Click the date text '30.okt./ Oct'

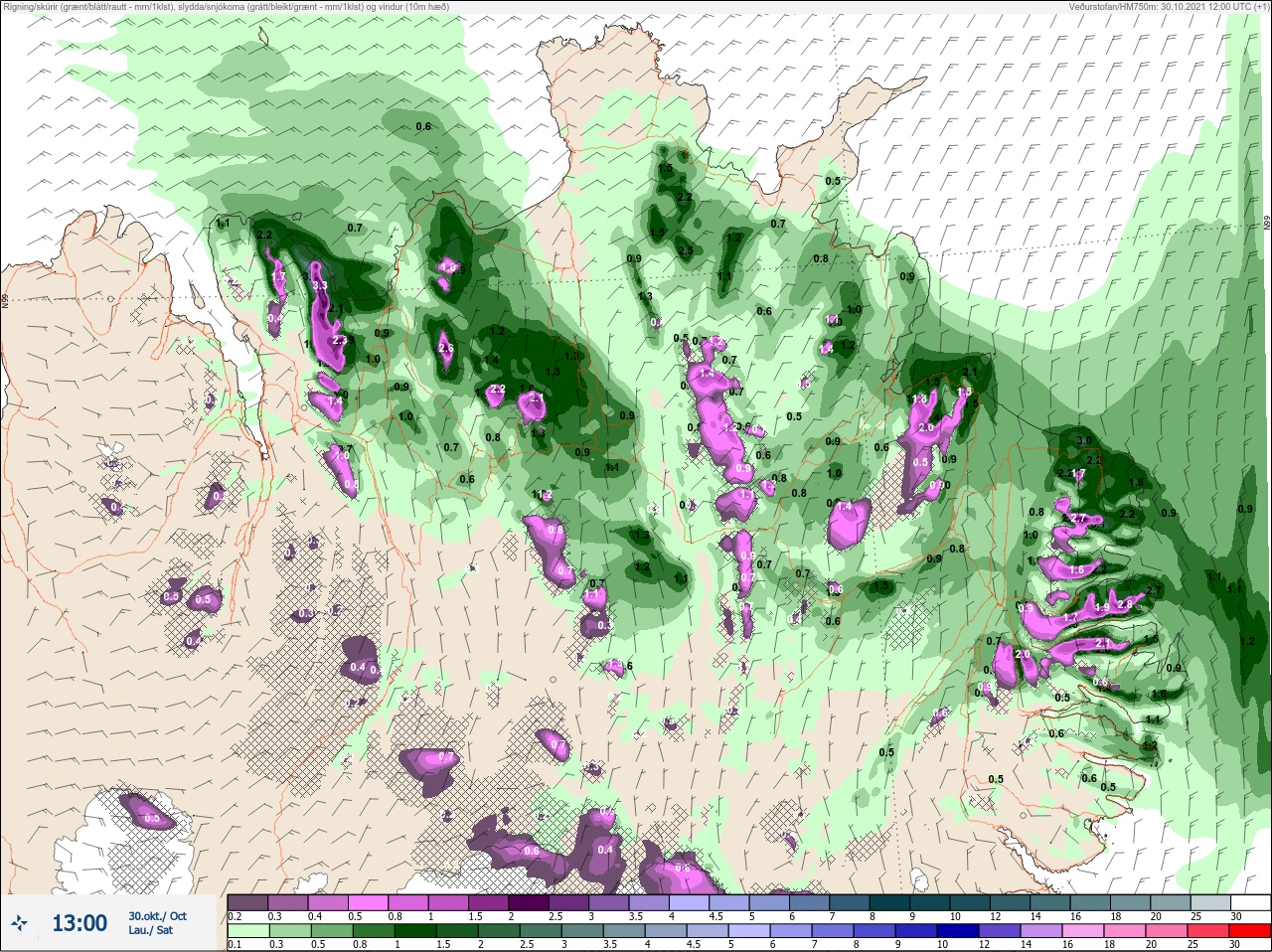tap(157, 916)
